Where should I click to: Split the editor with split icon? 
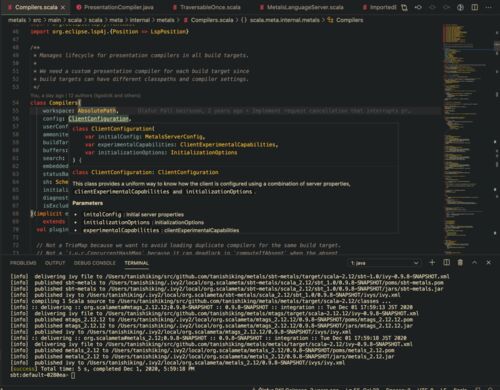click(x=475, y=7)
